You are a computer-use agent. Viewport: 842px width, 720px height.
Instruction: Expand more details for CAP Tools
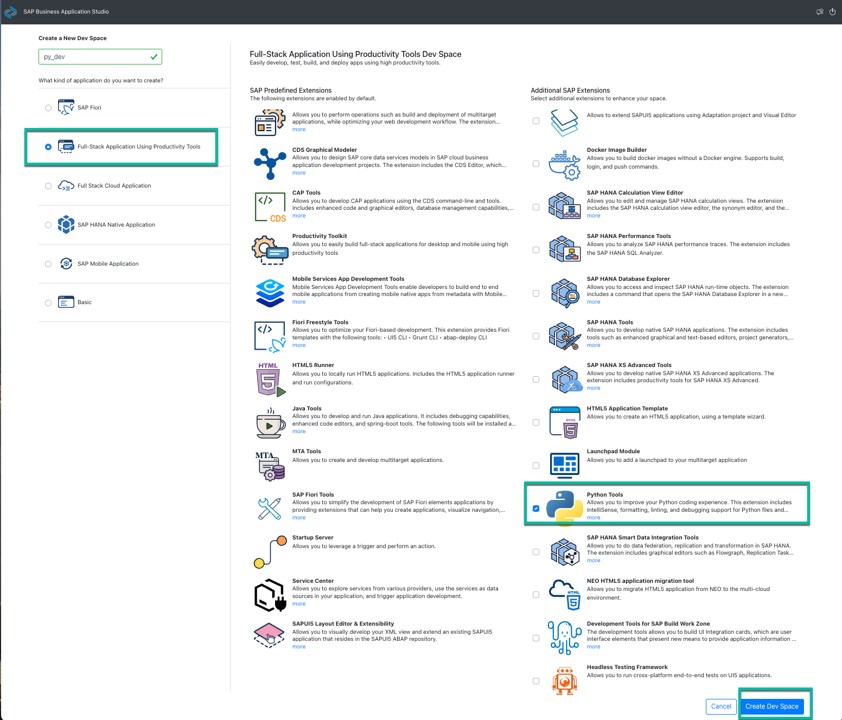[299, 214]
